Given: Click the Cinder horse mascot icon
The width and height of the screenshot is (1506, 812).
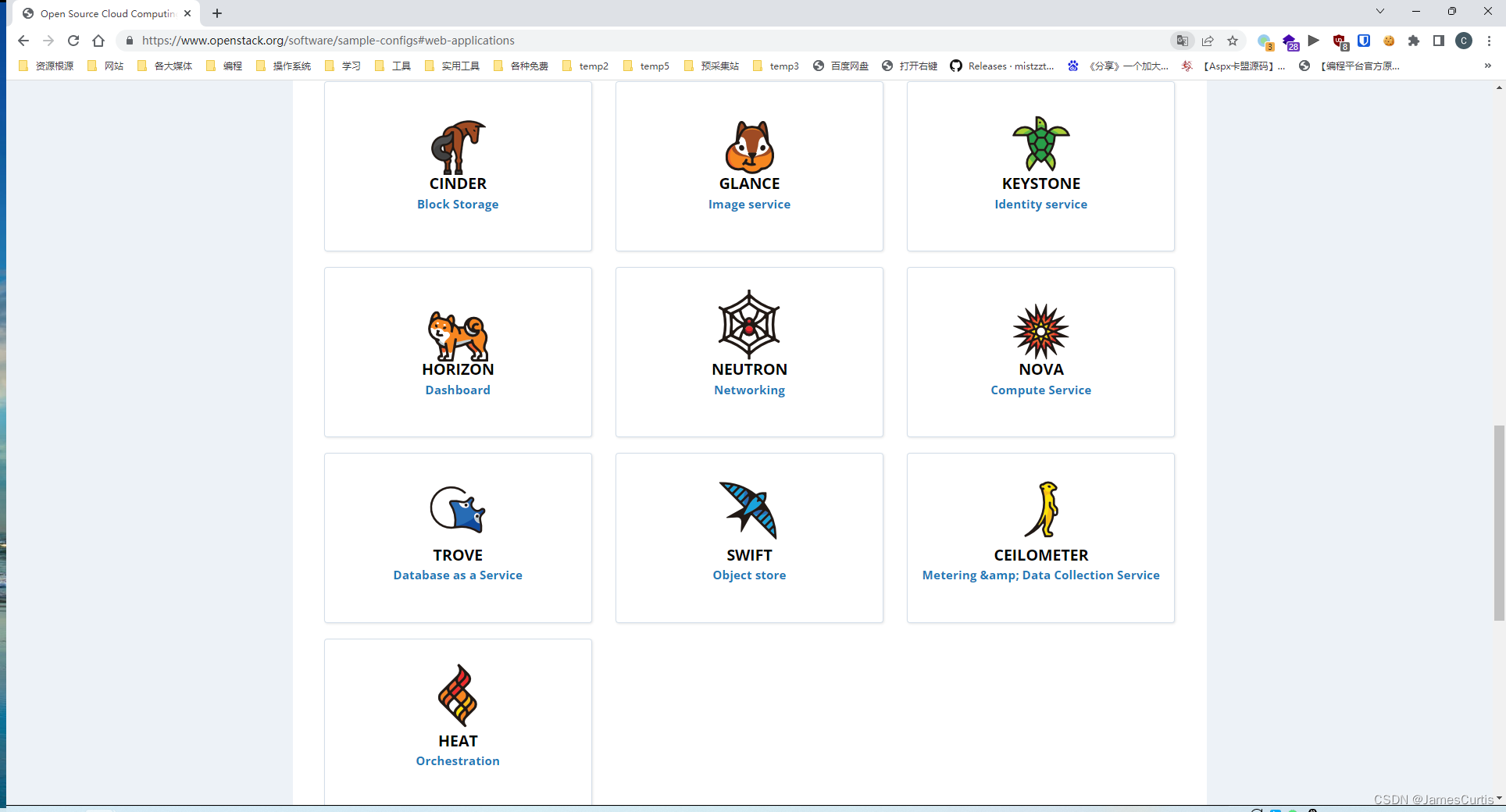Looking at the screenshot, I should (458, 147).
